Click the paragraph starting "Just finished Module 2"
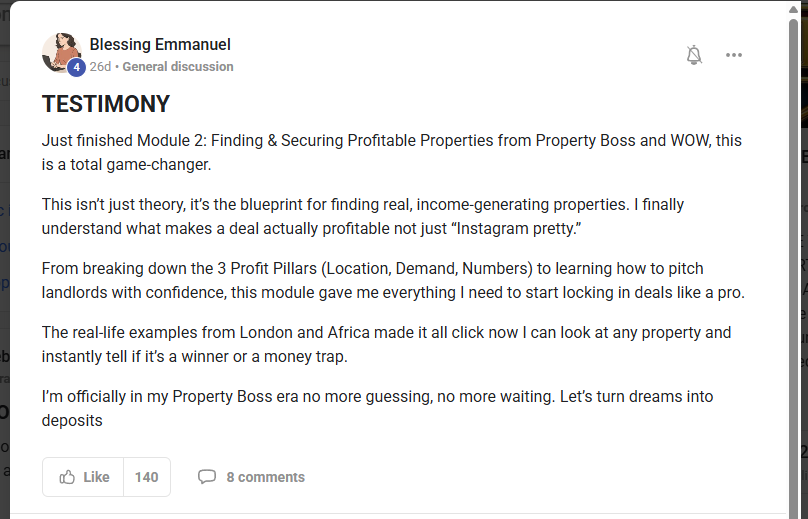Image resolution: width=808 pixels, height=519 pixels. tap(392, 152)
